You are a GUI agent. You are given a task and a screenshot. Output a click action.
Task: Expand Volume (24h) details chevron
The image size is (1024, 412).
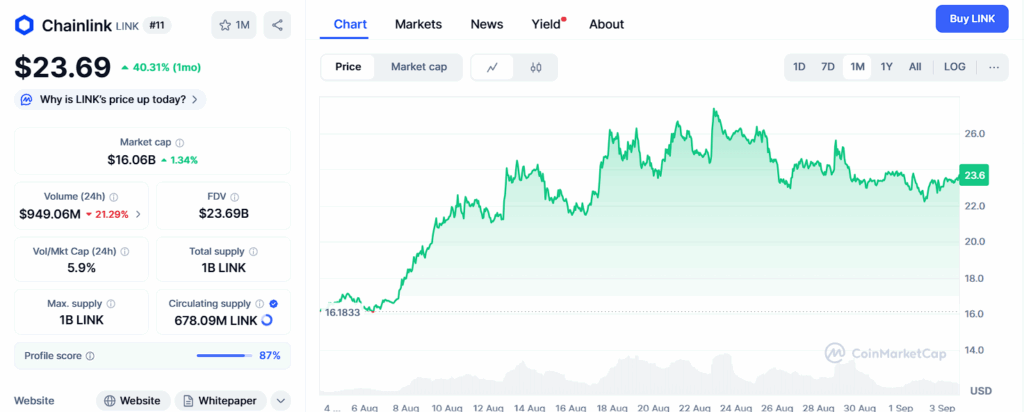point(138,214)
